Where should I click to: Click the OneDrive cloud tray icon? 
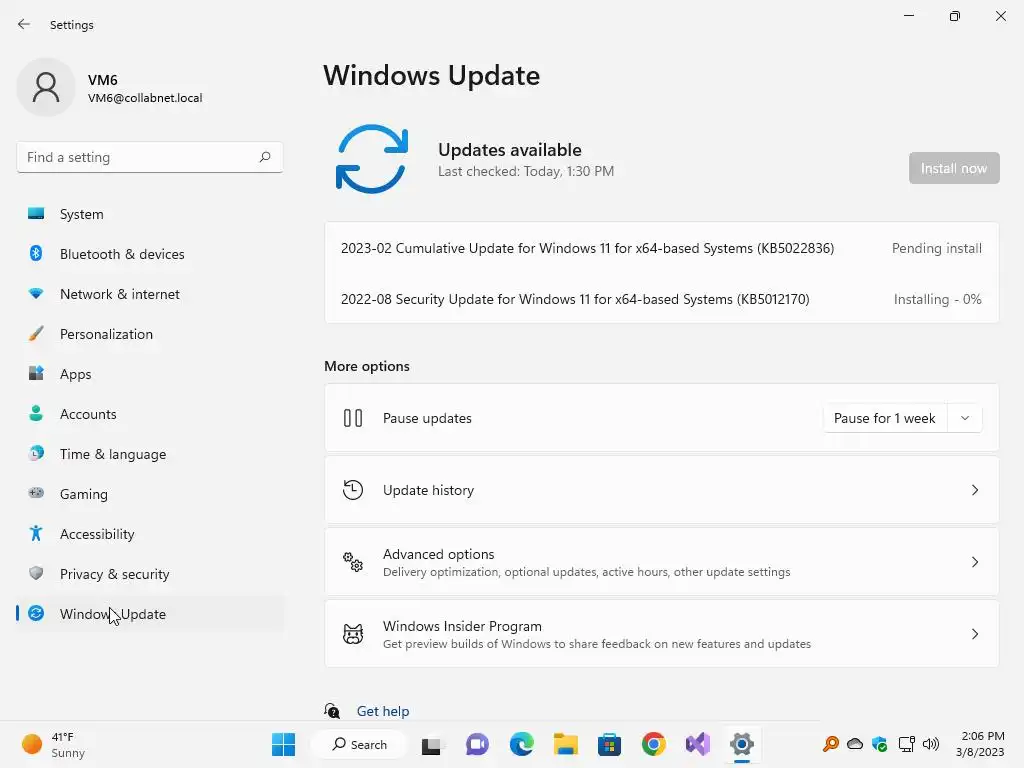click(855, 744)
